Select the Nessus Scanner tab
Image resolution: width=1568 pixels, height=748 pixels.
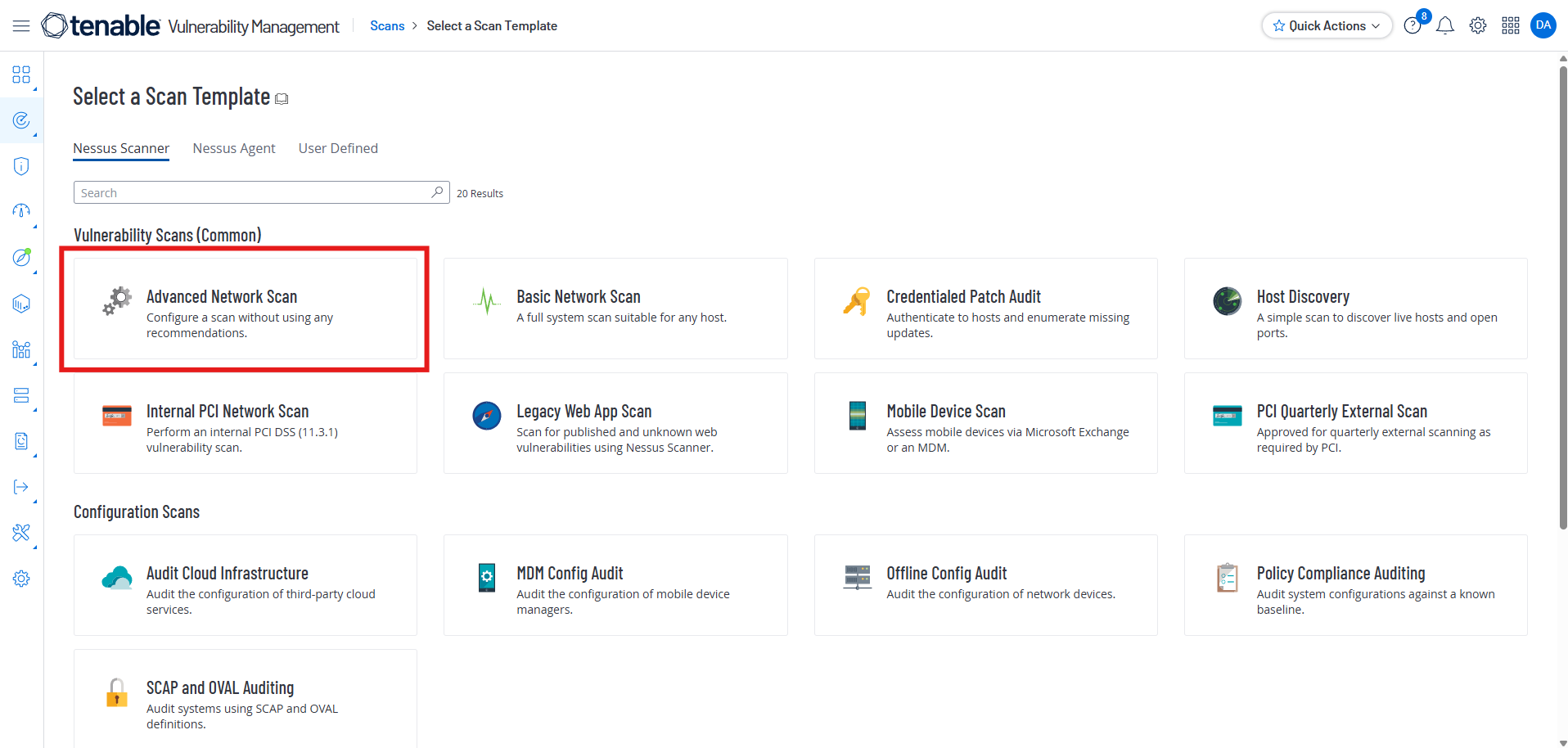[121, 148]
